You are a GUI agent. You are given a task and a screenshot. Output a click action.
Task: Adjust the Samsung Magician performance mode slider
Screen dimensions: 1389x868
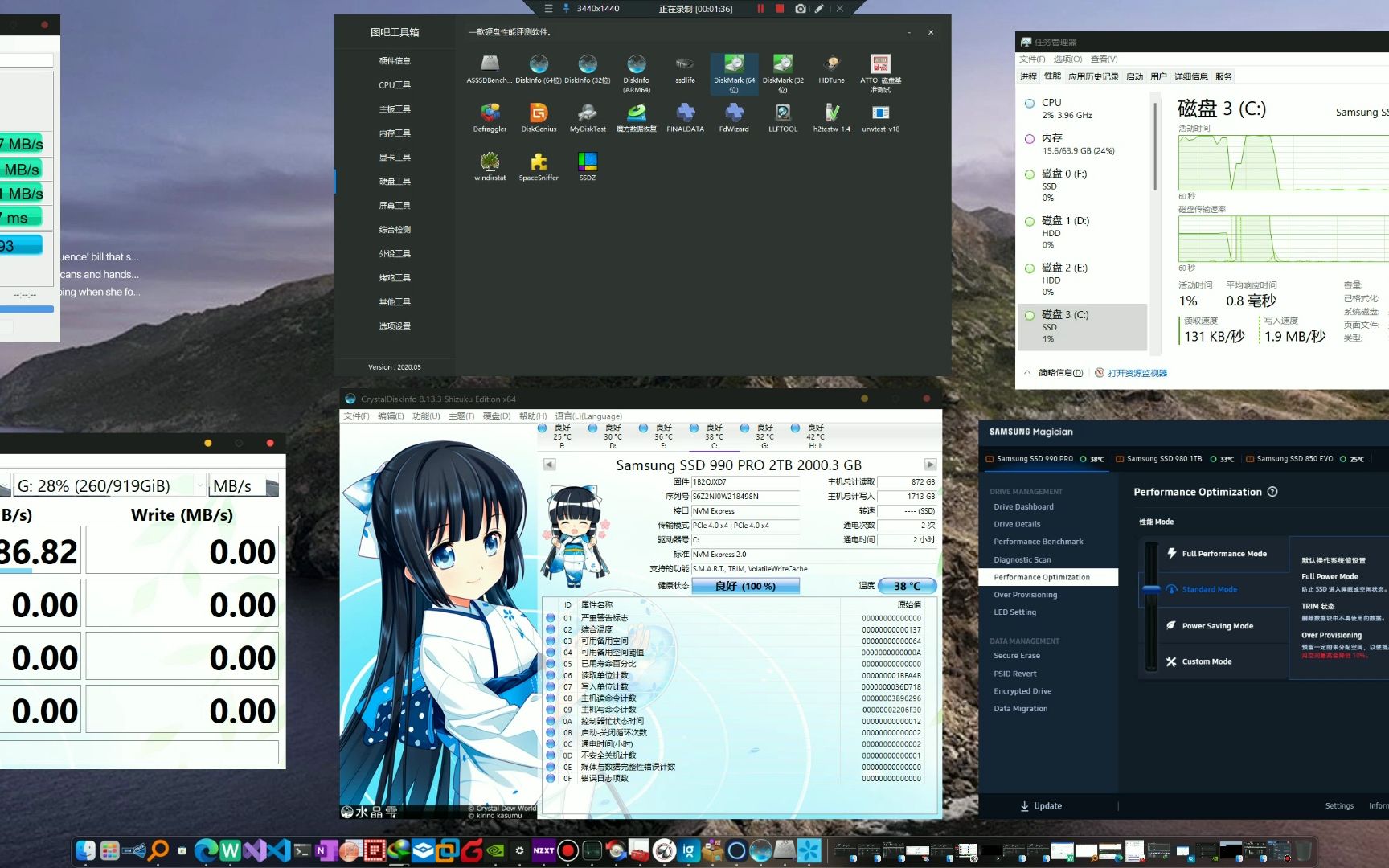(x=1151, y=590)
